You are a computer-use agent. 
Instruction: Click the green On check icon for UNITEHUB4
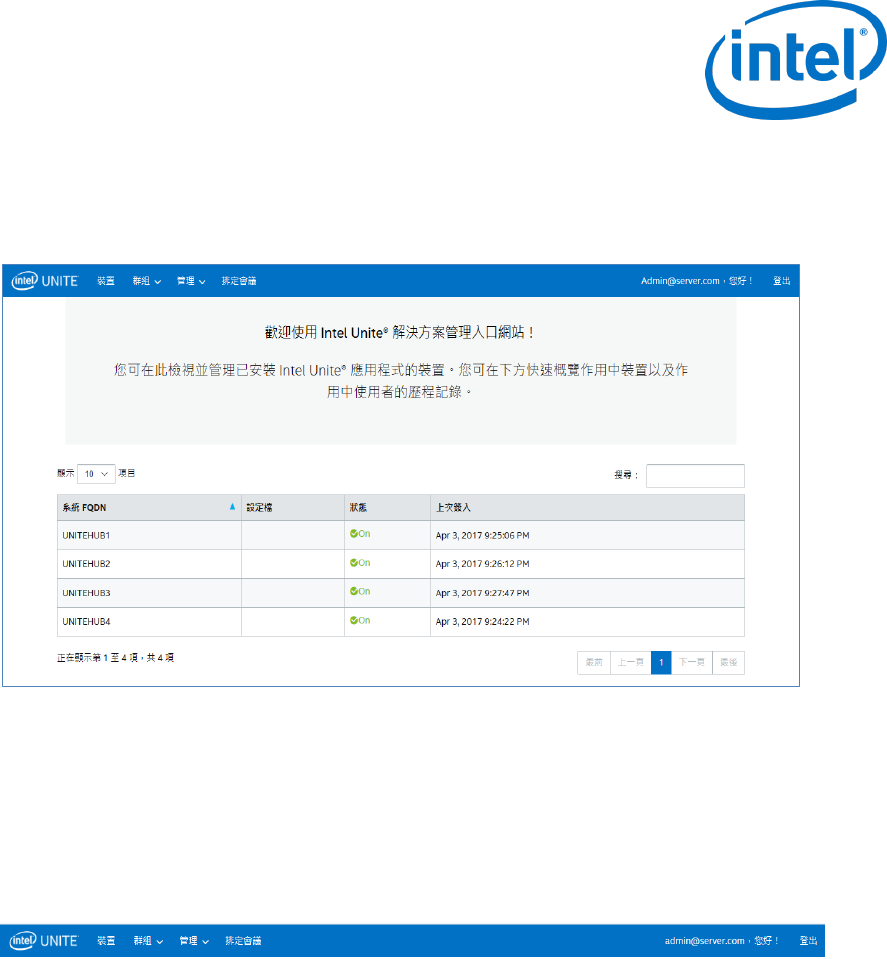[x=354, y=620]
